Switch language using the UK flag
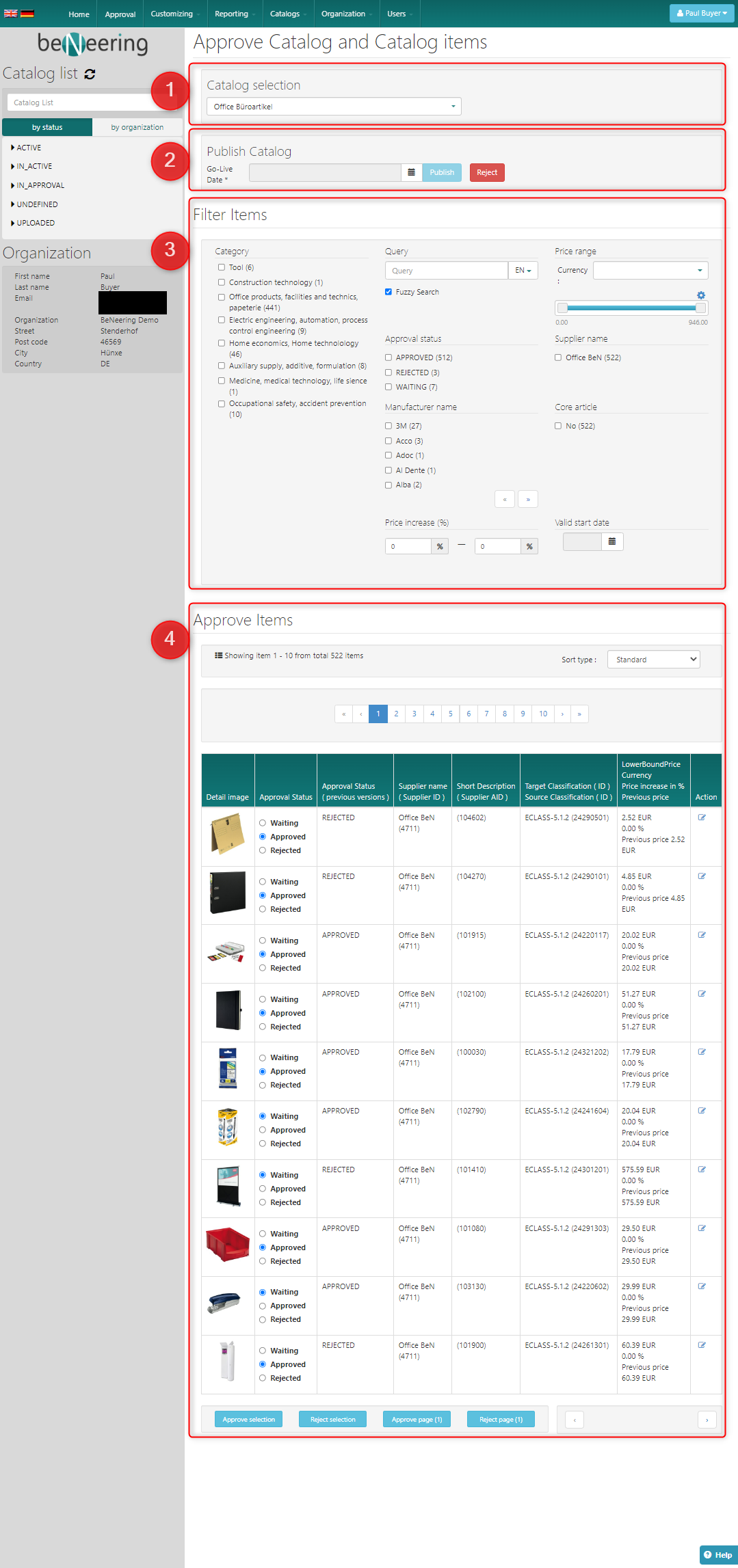 11,13
